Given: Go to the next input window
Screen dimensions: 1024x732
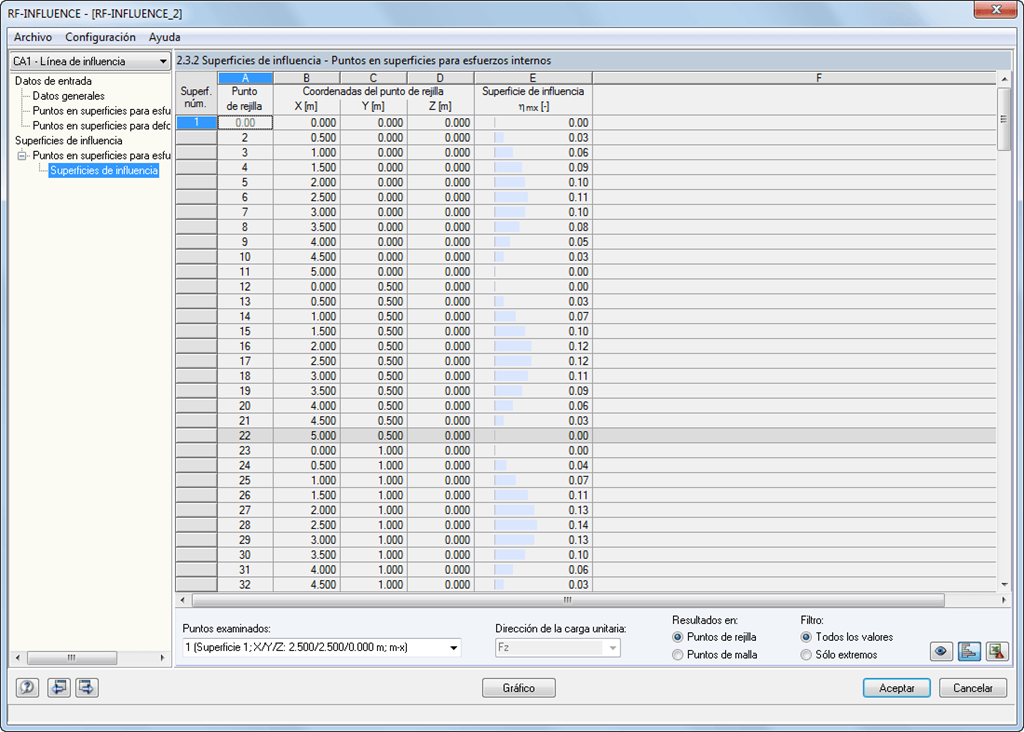Looking at the screenshot, I should click(87, 687).
